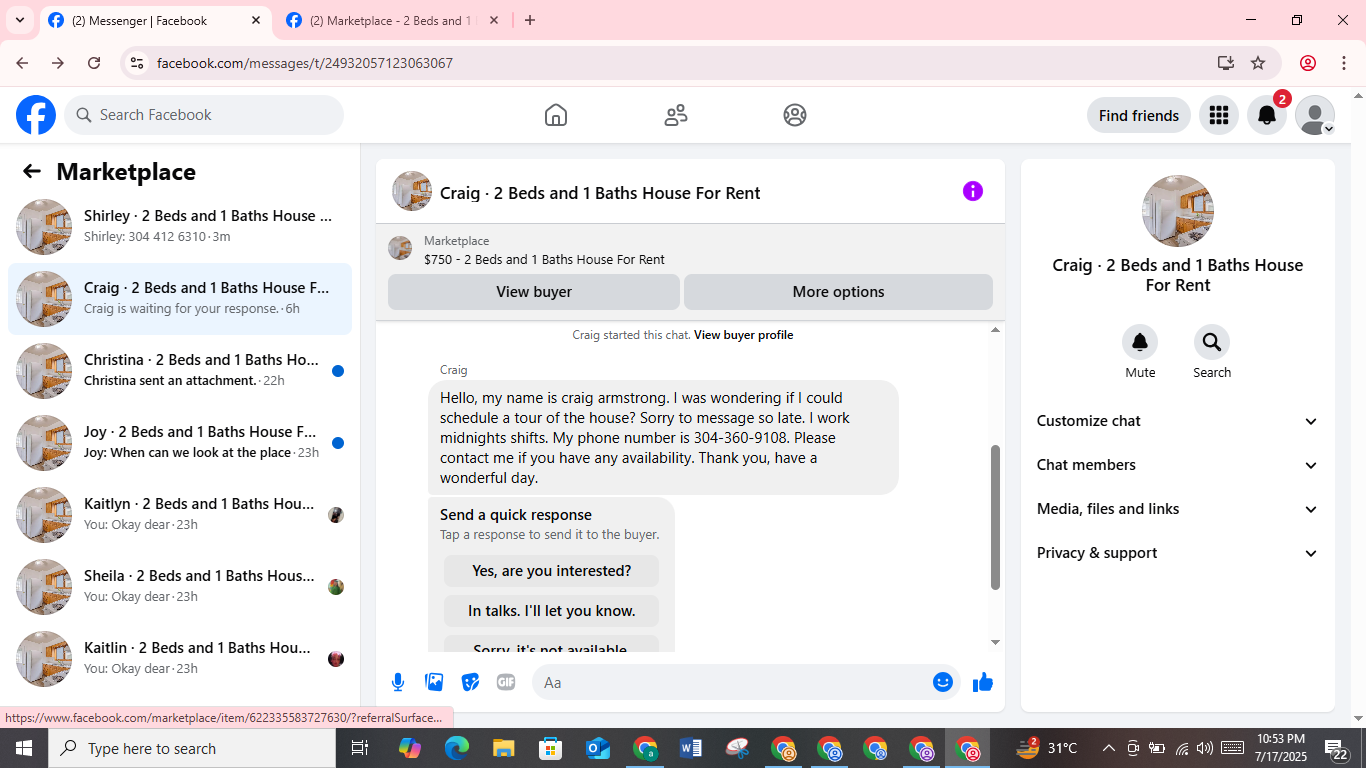Image resolution: width=1366 pixels, height=768 pixels.
Task: Open the $750 Marketplace listing banner
Action: coord(690,250)
